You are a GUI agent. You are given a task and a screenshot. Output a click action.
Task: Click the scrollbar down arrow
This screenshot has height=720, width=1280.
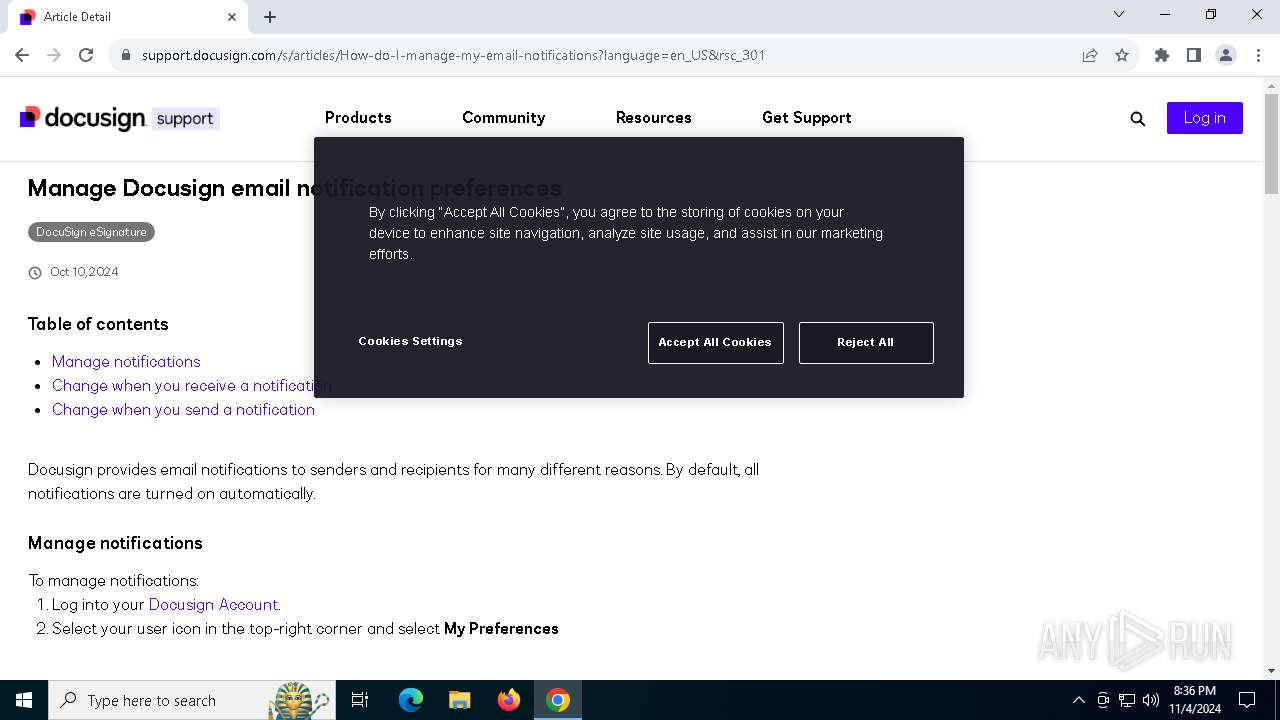coord(1271,671)
